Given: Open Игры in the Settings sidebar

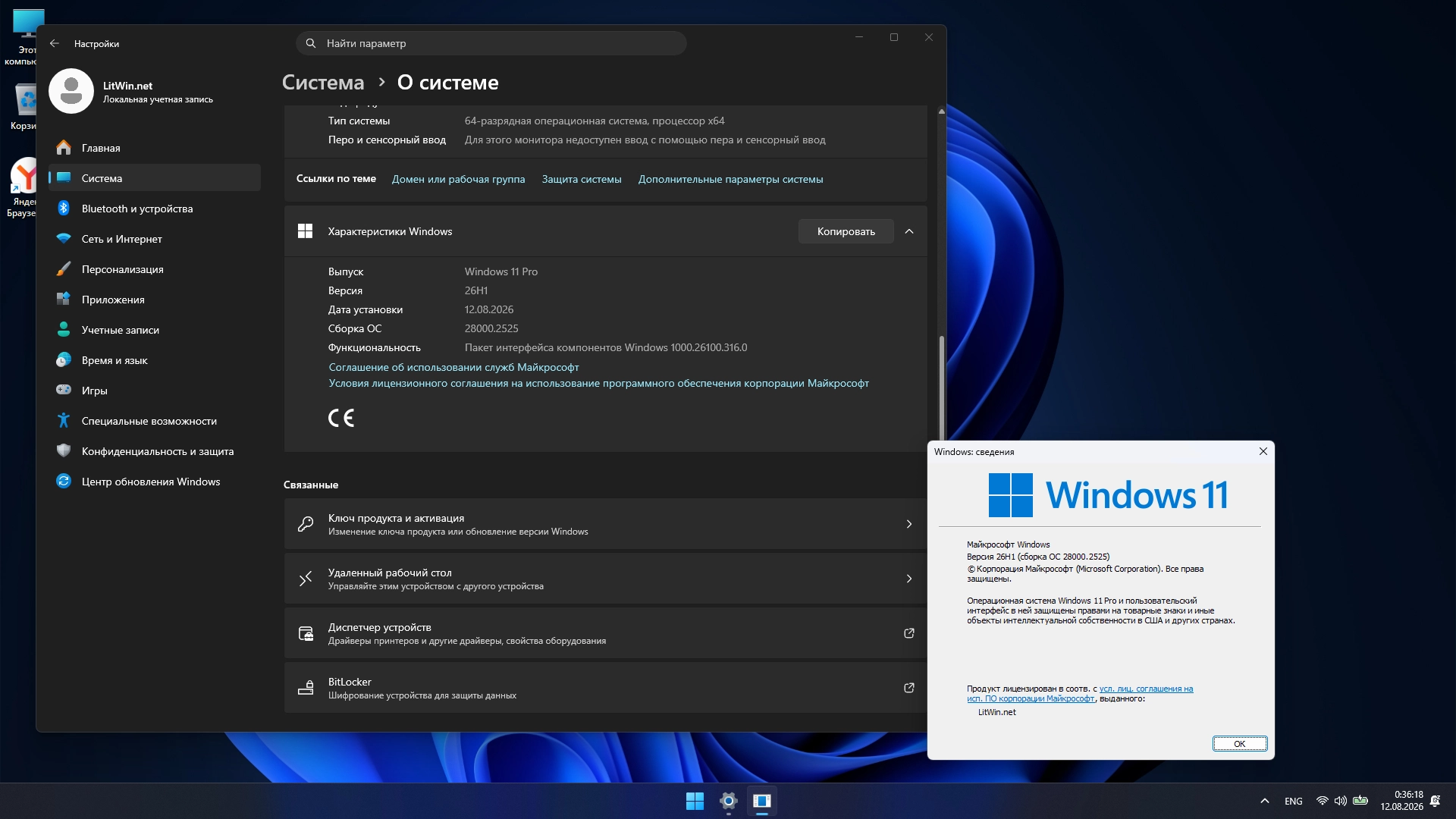Looking at the screenshot, I should 155,391.
